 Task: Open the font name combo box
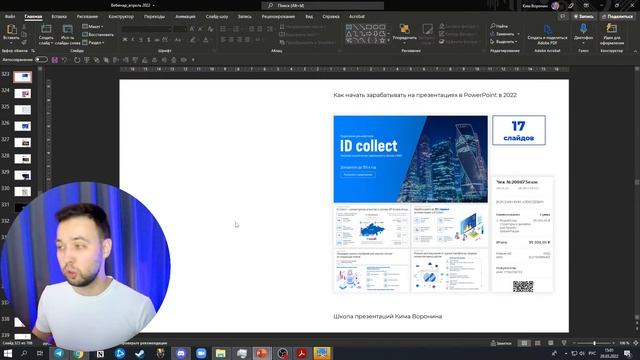[x=146, y=29]
